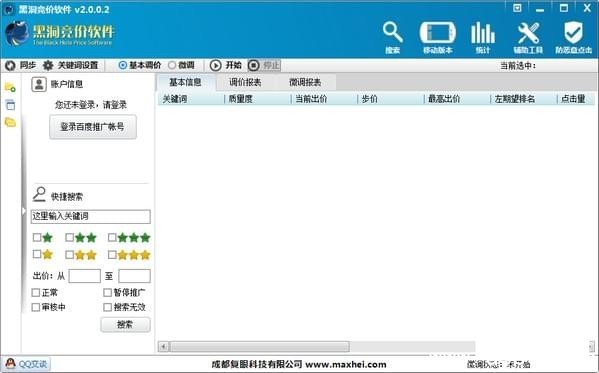The height and width of the screenshot is (373, 599).
Task: Click the quick search (快捷搜索) magnifier icon
Action: [39, 194]
